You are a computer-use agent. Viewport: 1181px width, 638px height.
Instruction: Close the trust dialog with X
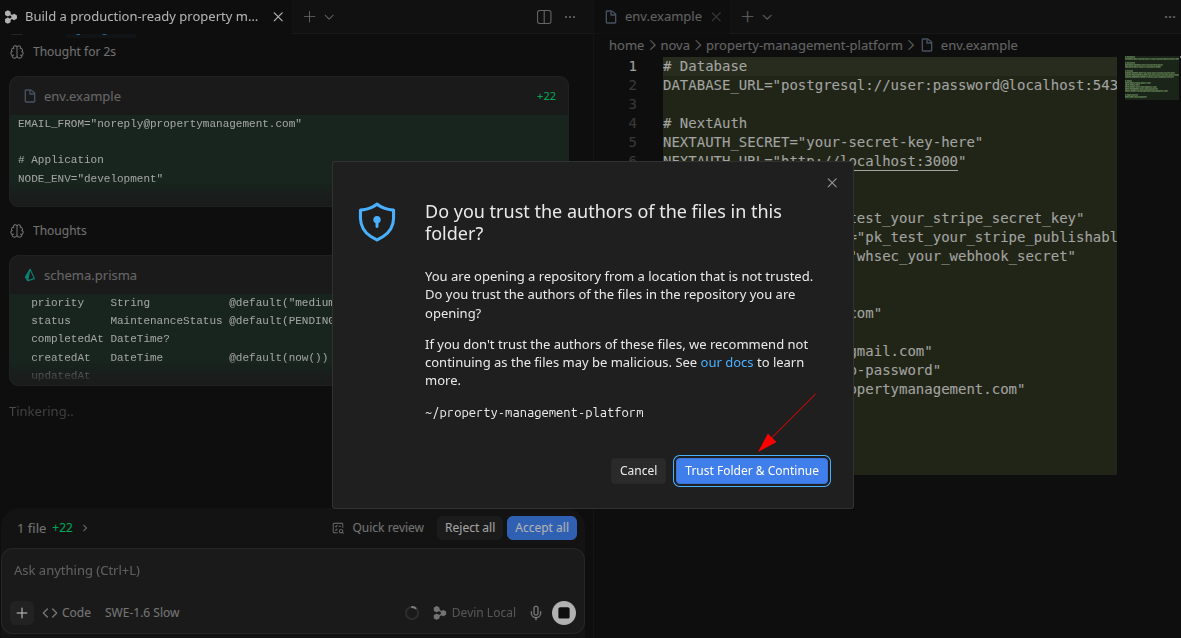tap(832, 183)
